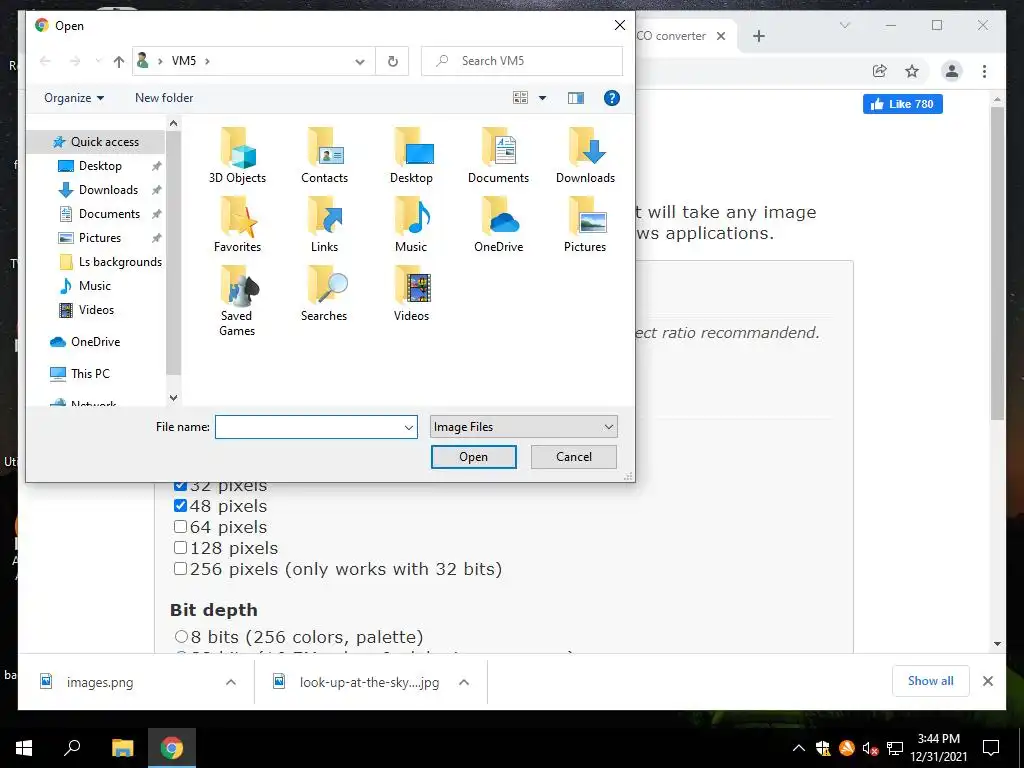Screen dimensions: 1024x768
Task: Expand the view options arrow
Action: click(542, 98)
